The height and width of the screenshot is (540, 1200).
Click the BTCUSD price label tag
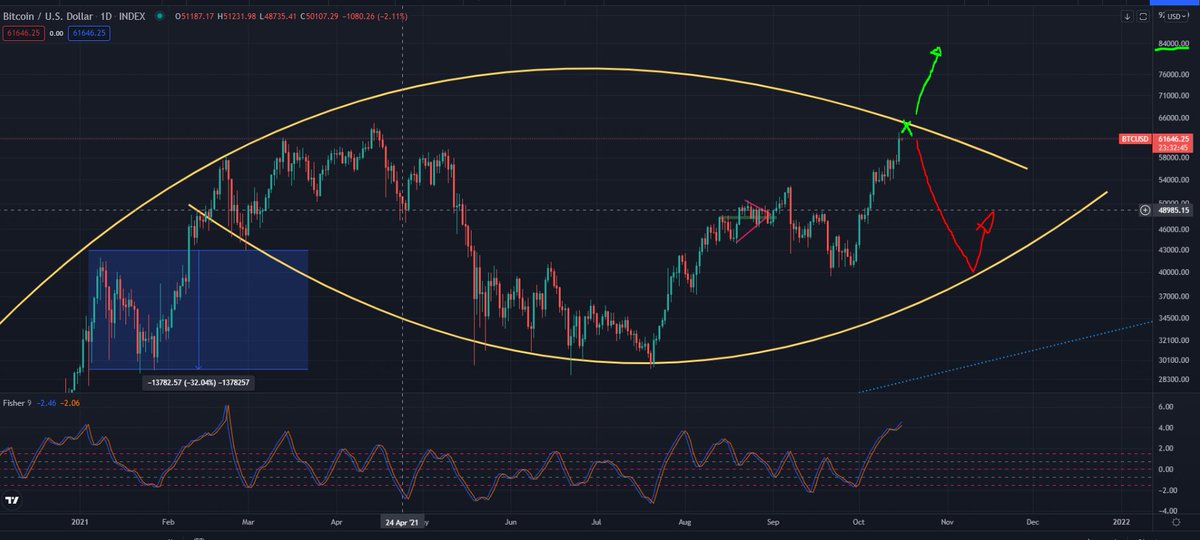click(1135, 140)
